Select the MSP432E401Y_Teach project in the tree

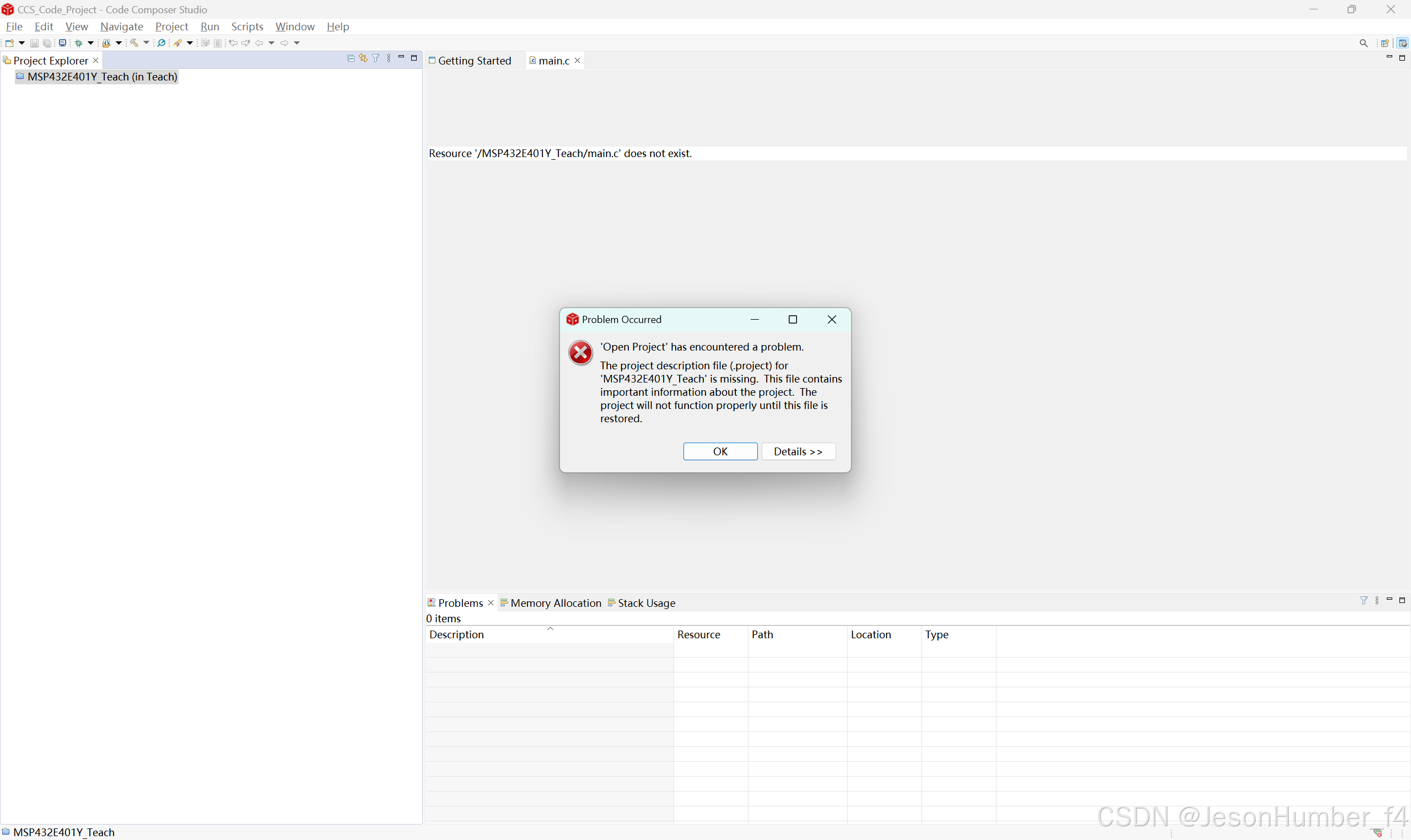(102, 77)
